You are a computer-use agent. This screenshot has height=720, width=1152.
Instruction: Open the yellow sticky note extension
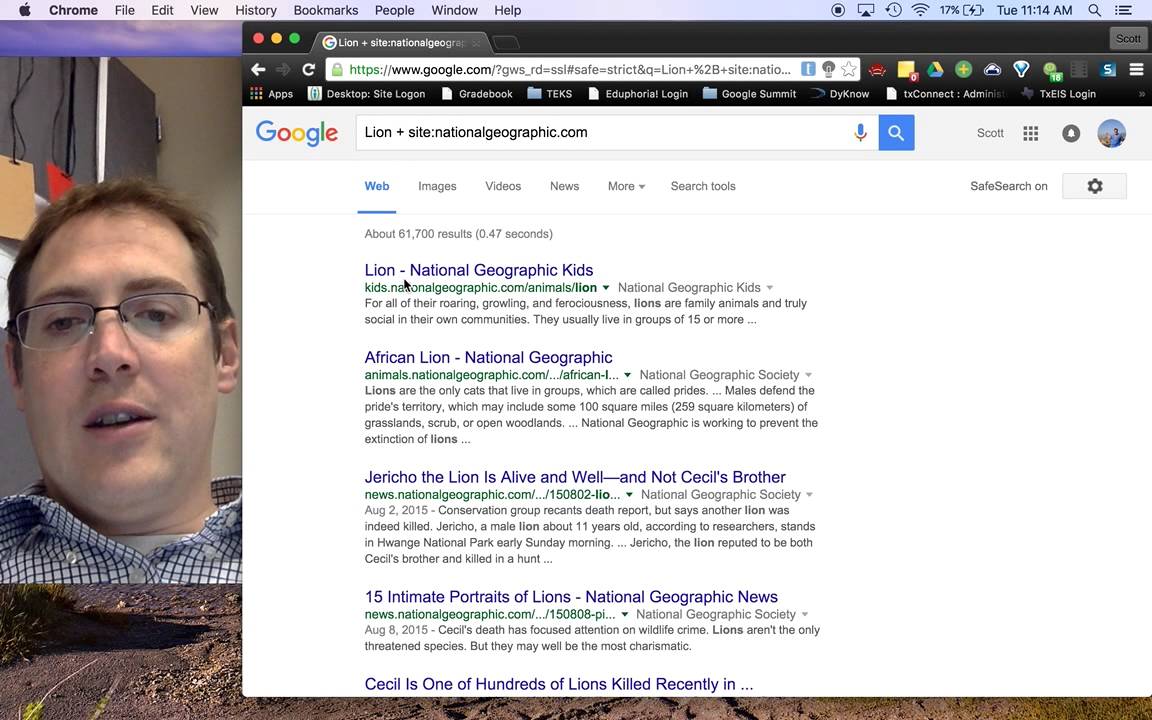[x=907, y=70]
